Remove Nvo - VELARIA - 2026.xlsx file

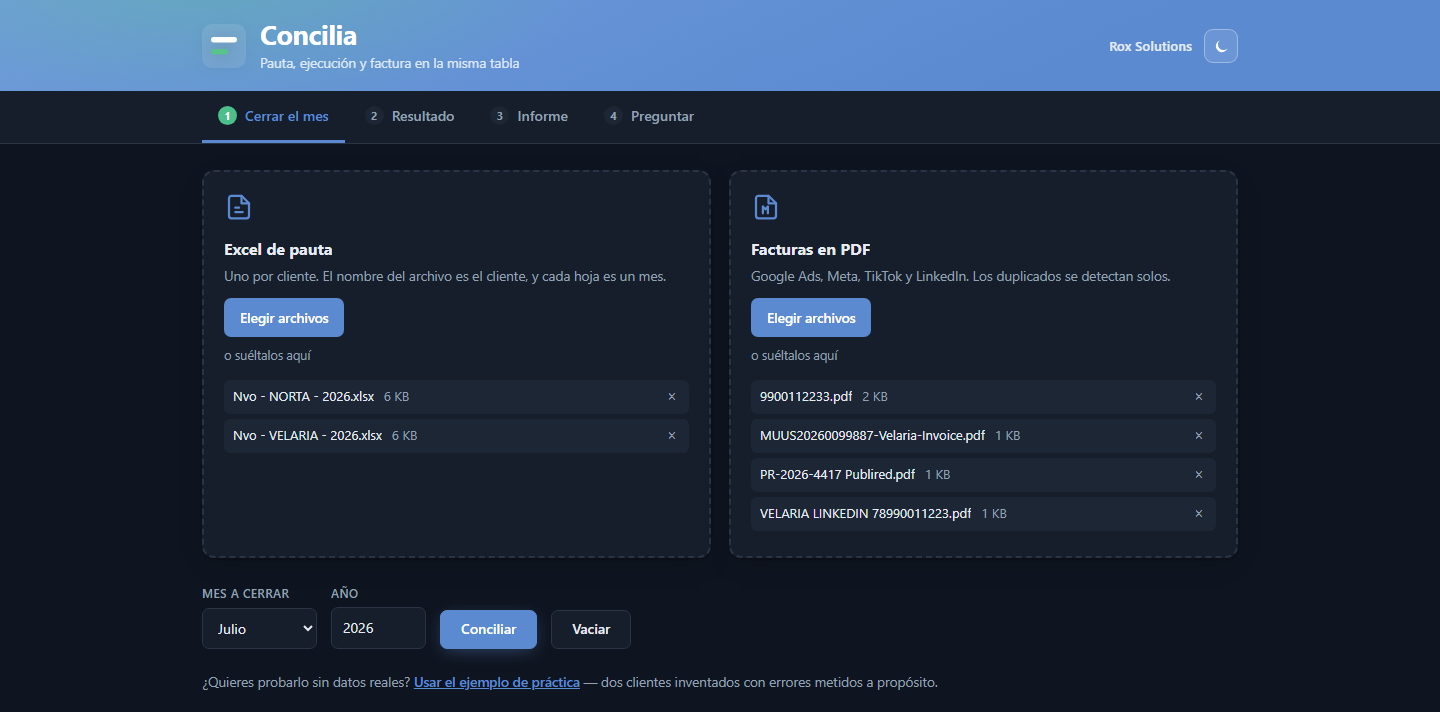(x=672, y=436)
